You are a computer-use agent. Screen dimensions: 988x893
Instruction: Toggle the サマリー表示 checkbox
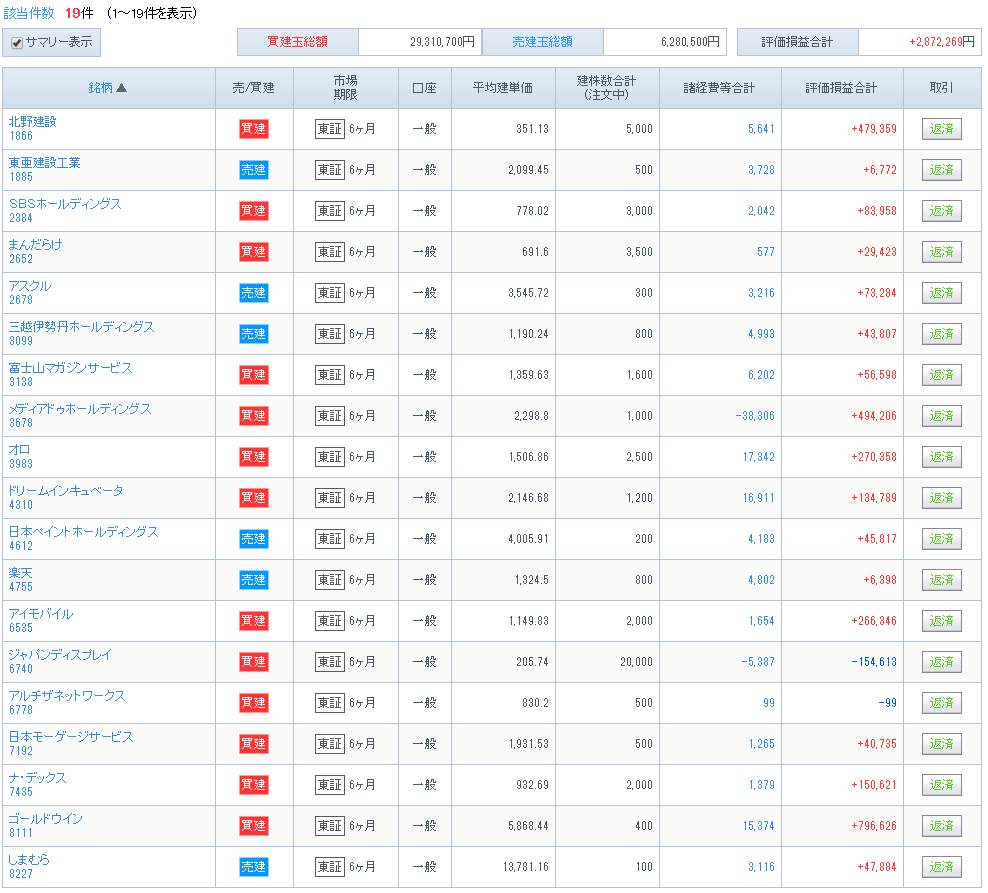point(17,43)
